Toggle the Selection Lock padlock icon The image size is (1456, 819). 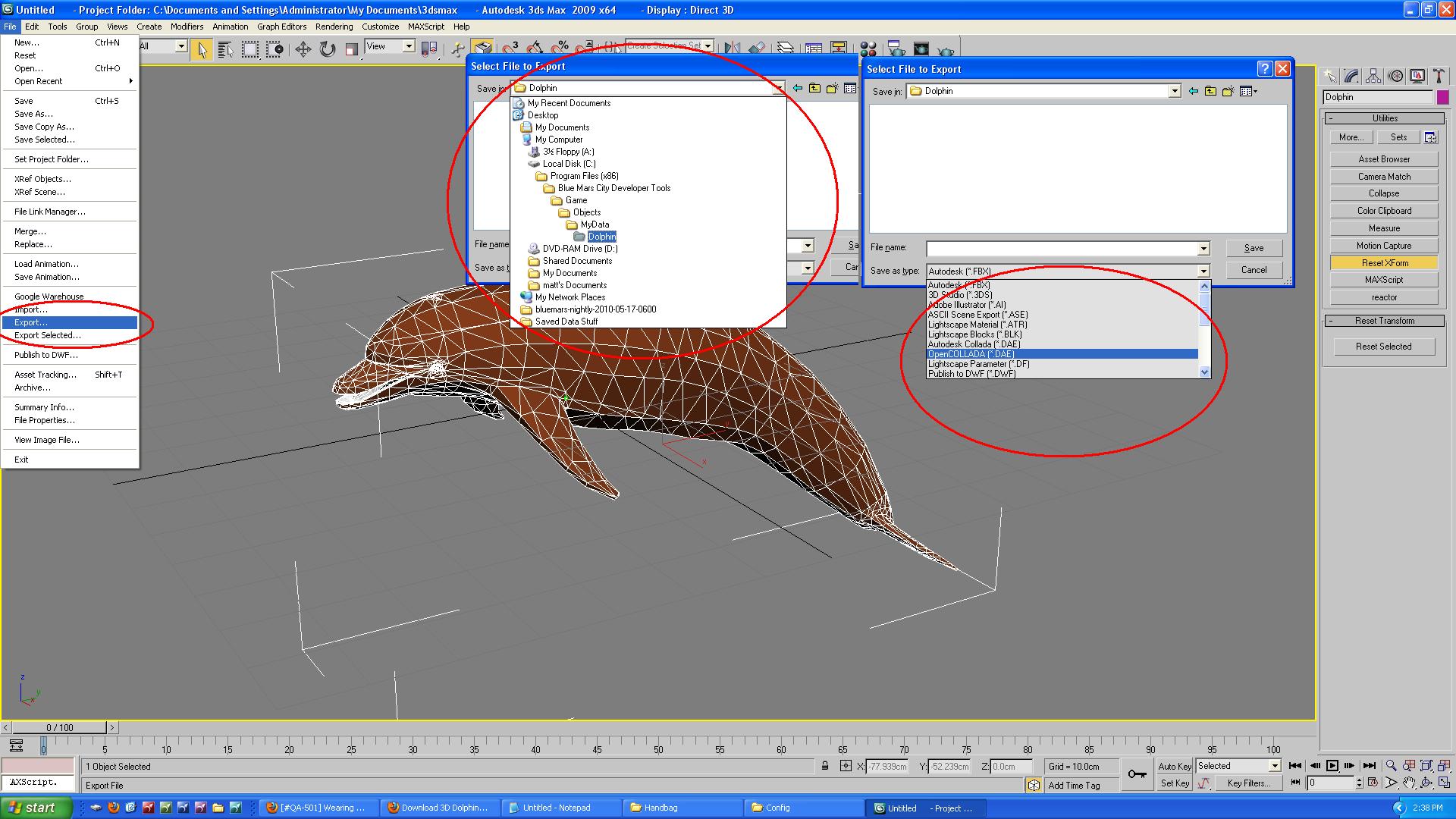tap(825, 766)
